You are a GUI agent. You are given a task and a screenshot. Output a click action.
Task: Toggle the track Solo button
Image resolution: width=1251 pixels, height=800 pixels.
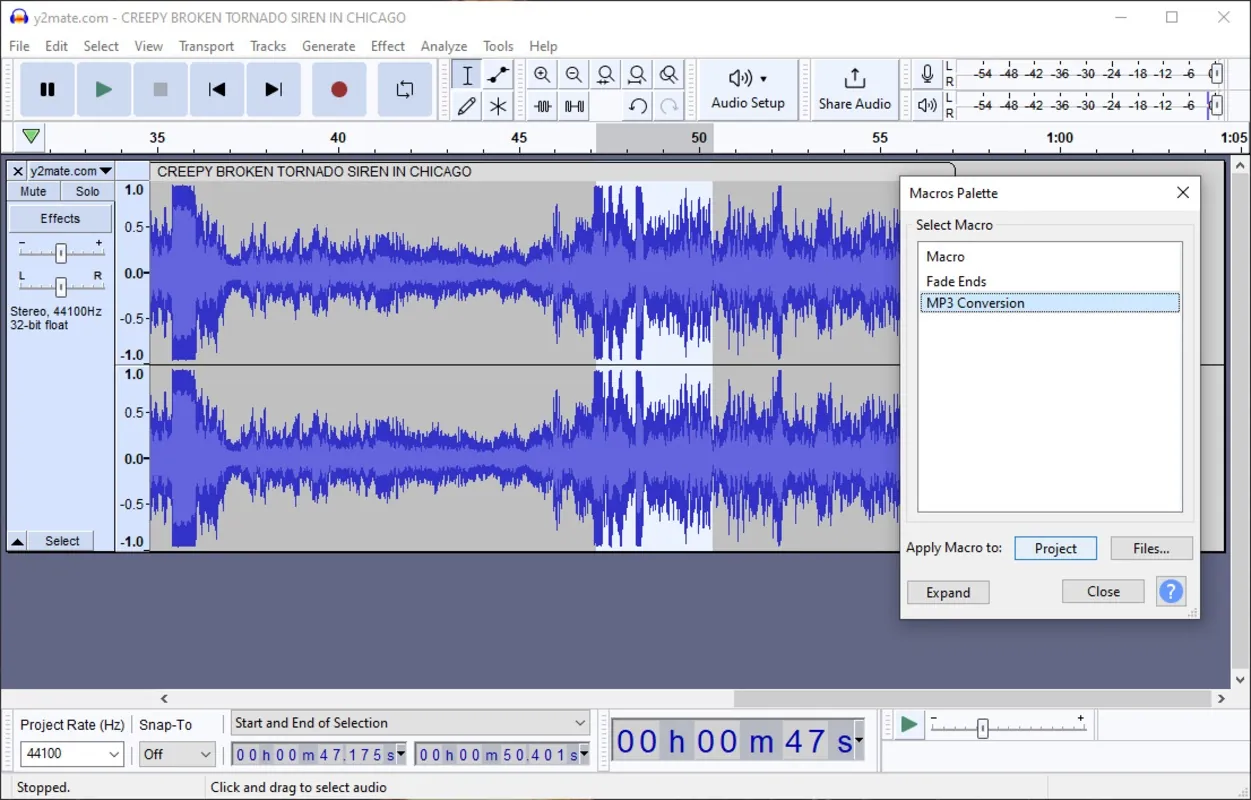[87, 191]
